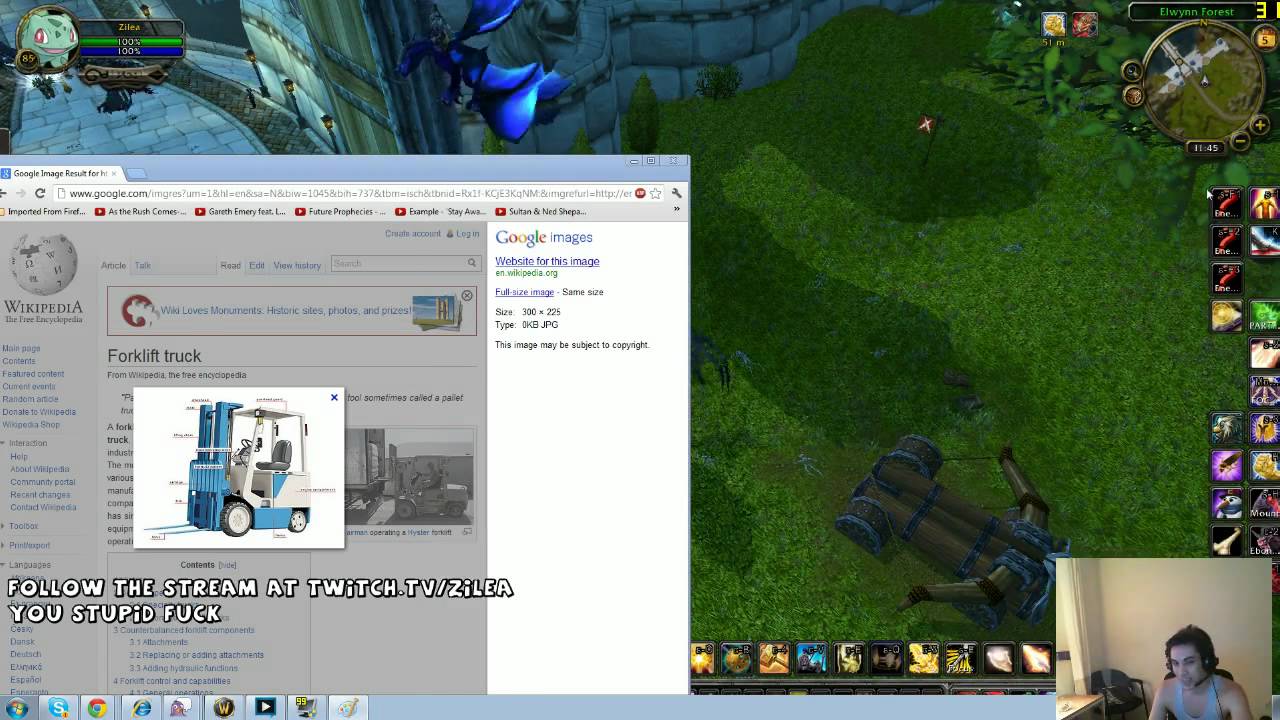This screenshot has width=1280, height=720.
Task: Cast the dark ability bound to s-Q
Action: pos(886,658)
